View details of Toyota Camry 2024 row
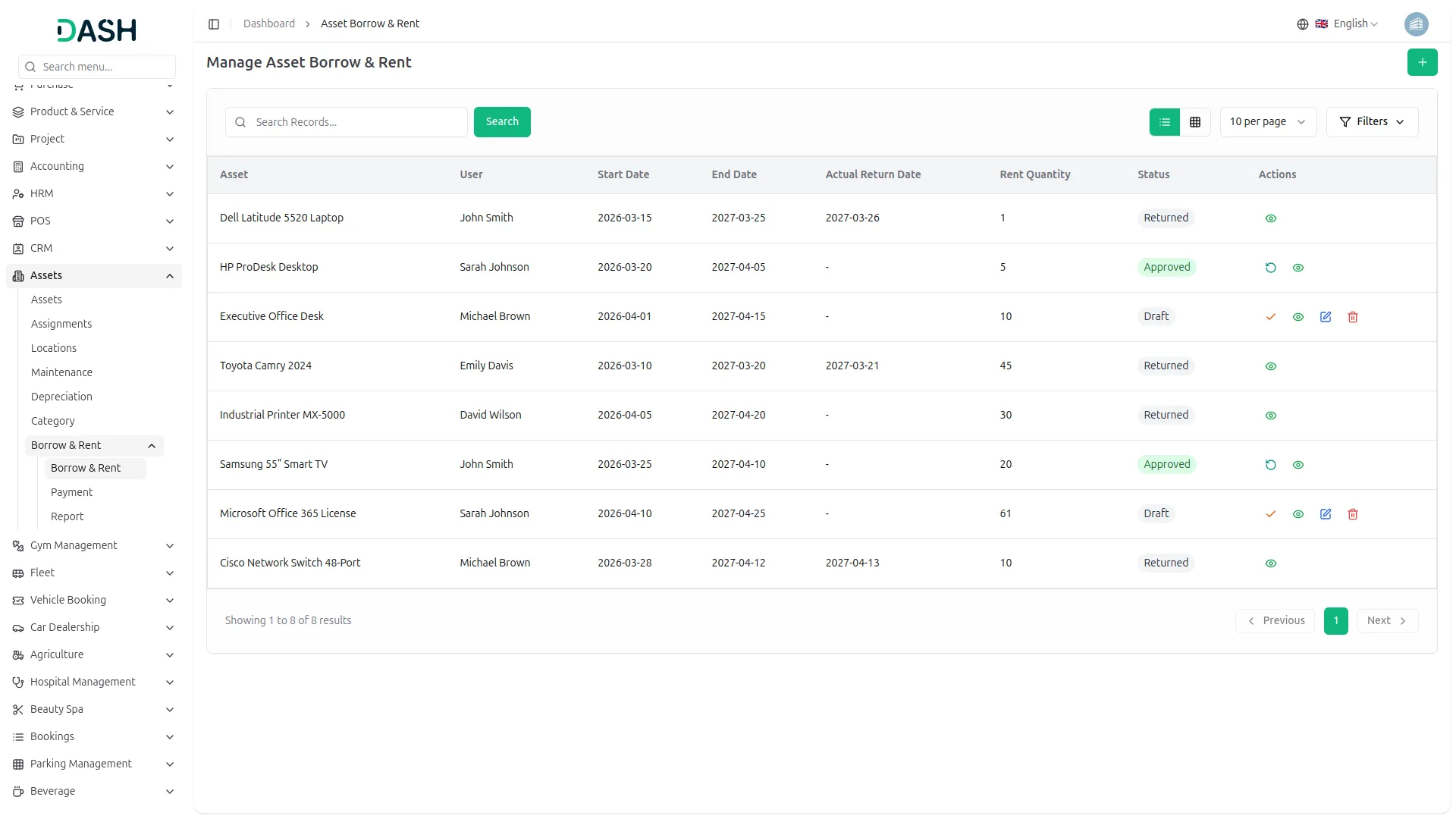The width and height of the screenshot is (1456, 819). [x=1270, y=366]
